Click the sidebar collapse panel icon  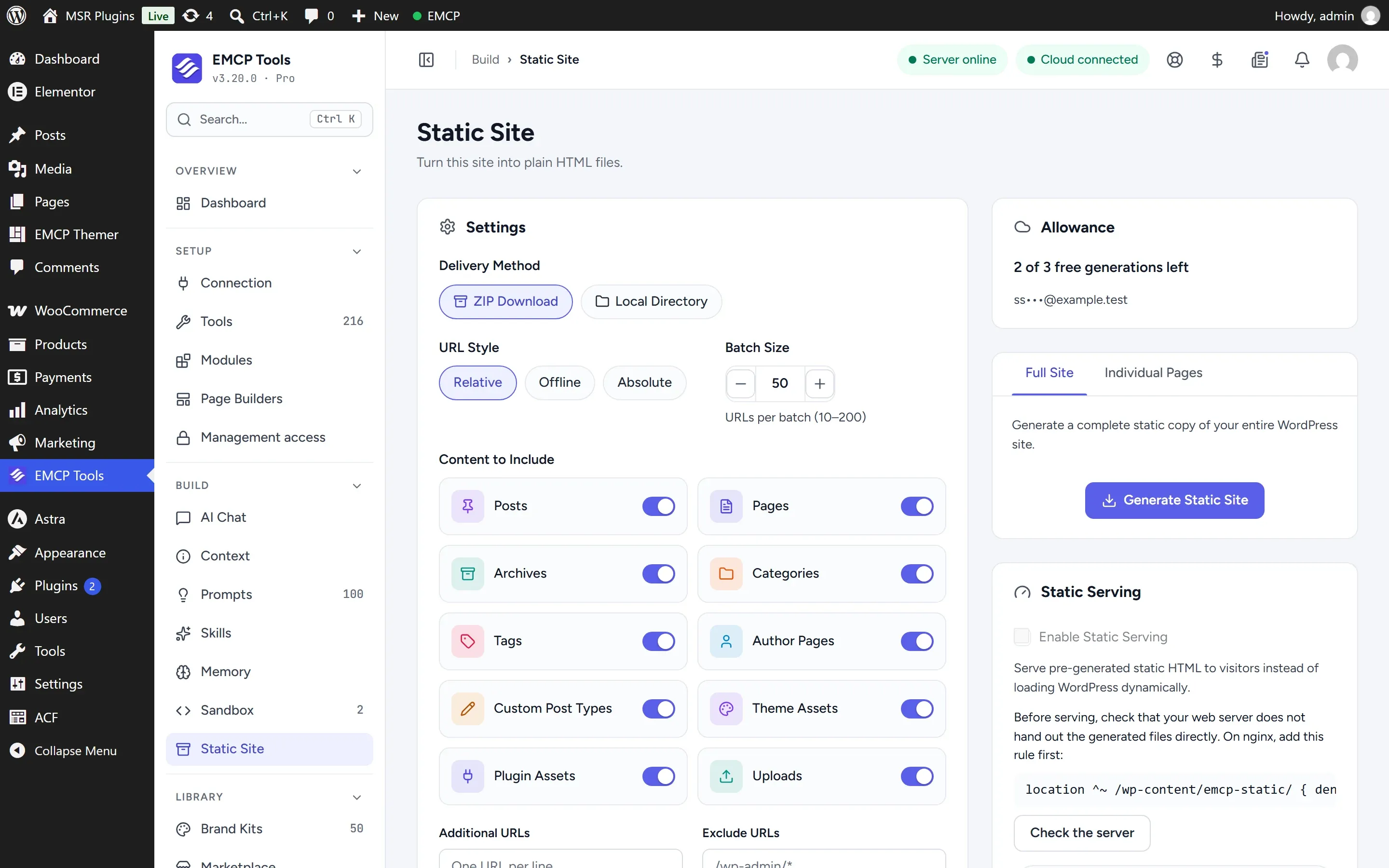click(426, 60)
